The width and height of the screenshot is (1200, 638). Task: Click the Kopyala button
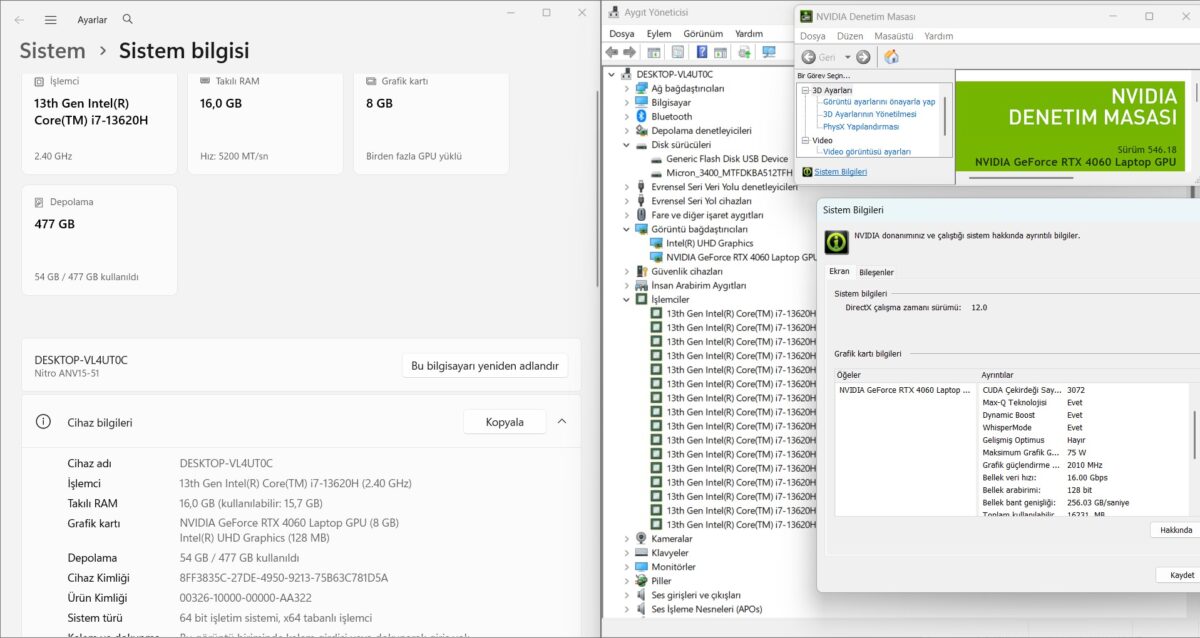click(x=504, y=422)
